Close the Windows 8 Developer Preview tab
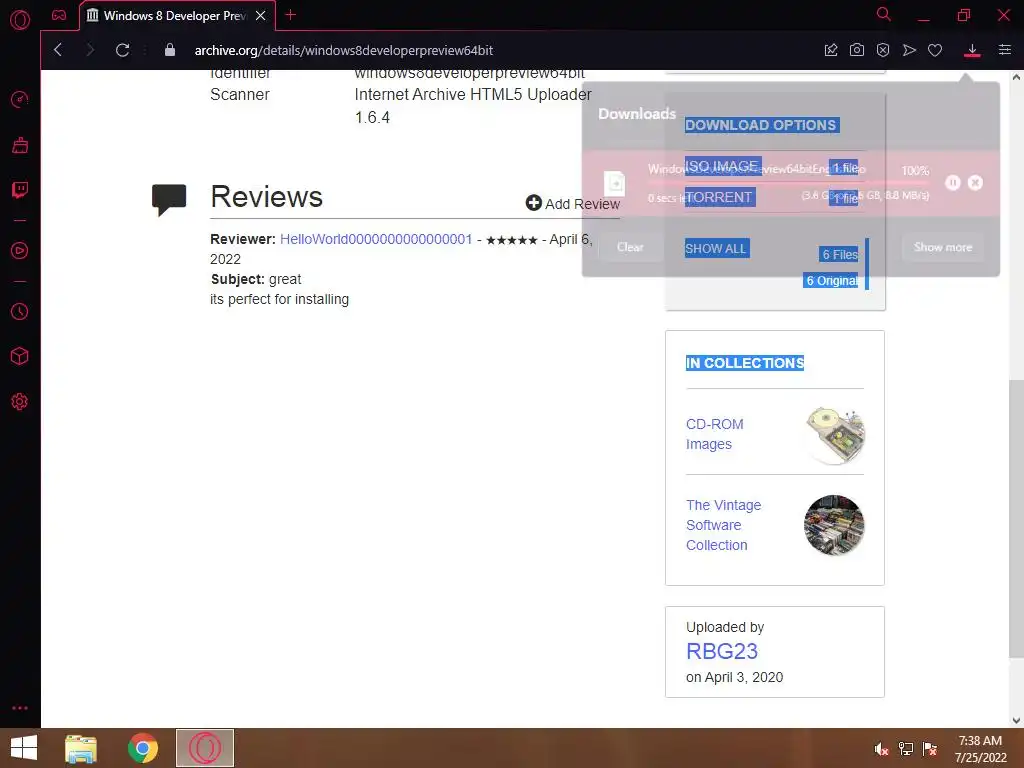The width and height of the screenshot is (1024, 768). click(261, 16)
